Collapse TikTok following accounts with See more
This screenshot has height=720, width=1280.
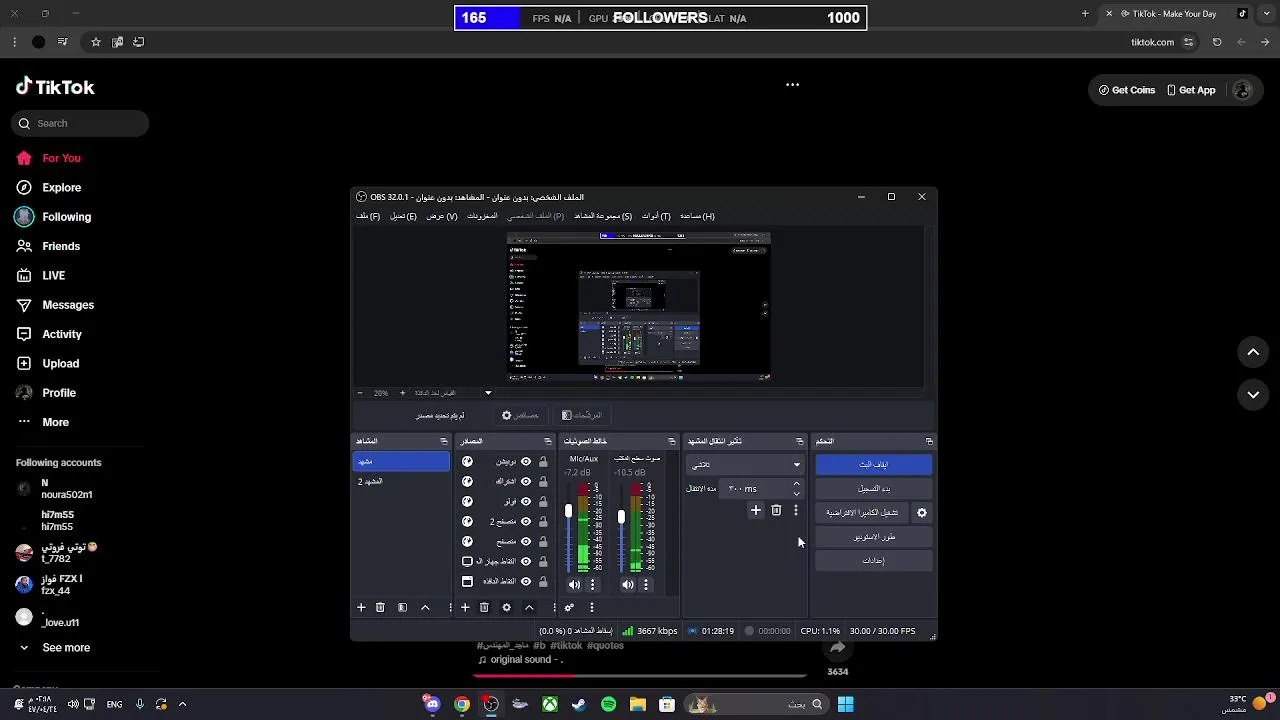click(x=54, y=648)
